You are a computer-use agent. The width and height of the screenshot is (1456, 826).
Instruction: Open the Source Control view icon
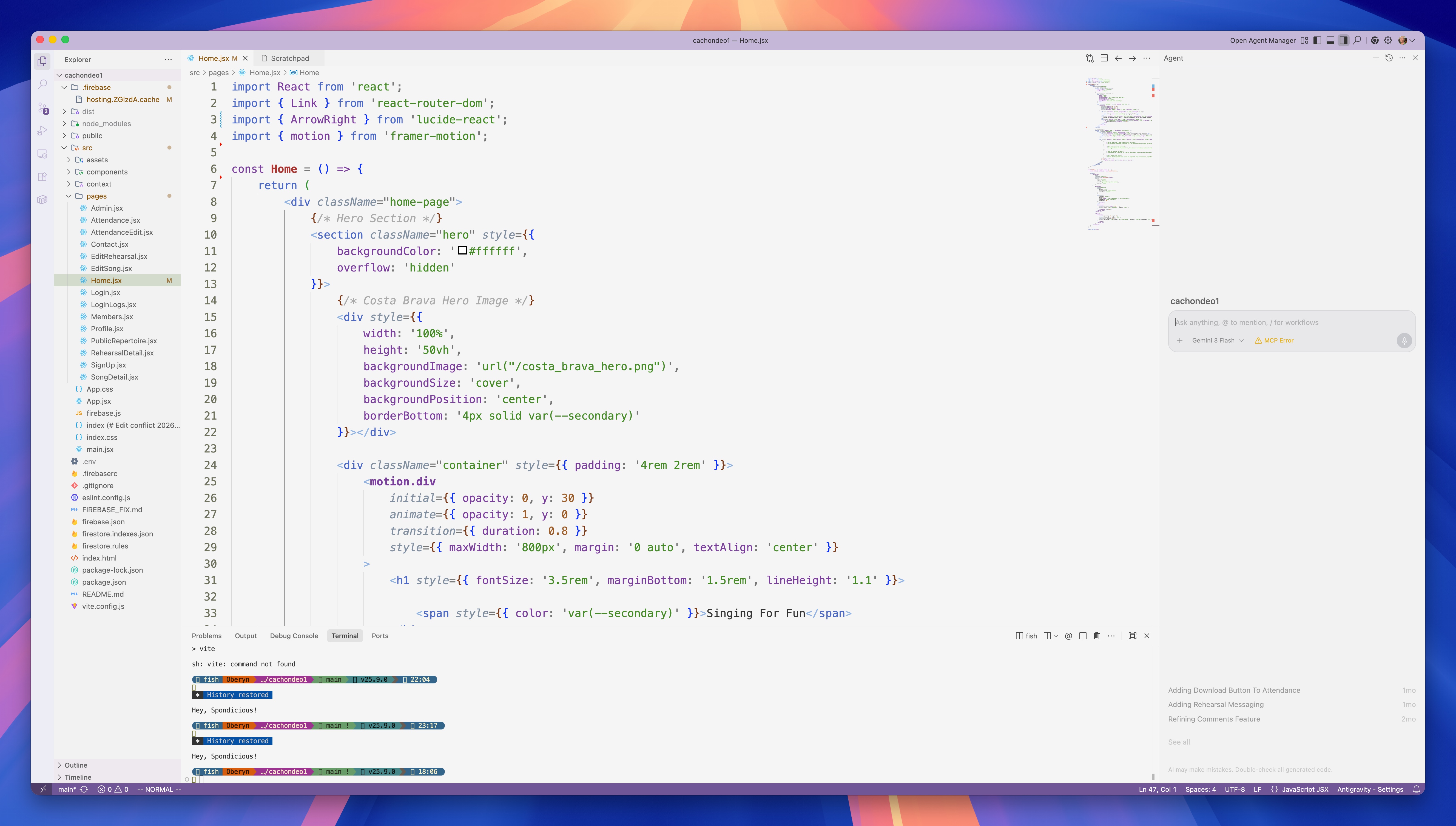click(42, 108)
